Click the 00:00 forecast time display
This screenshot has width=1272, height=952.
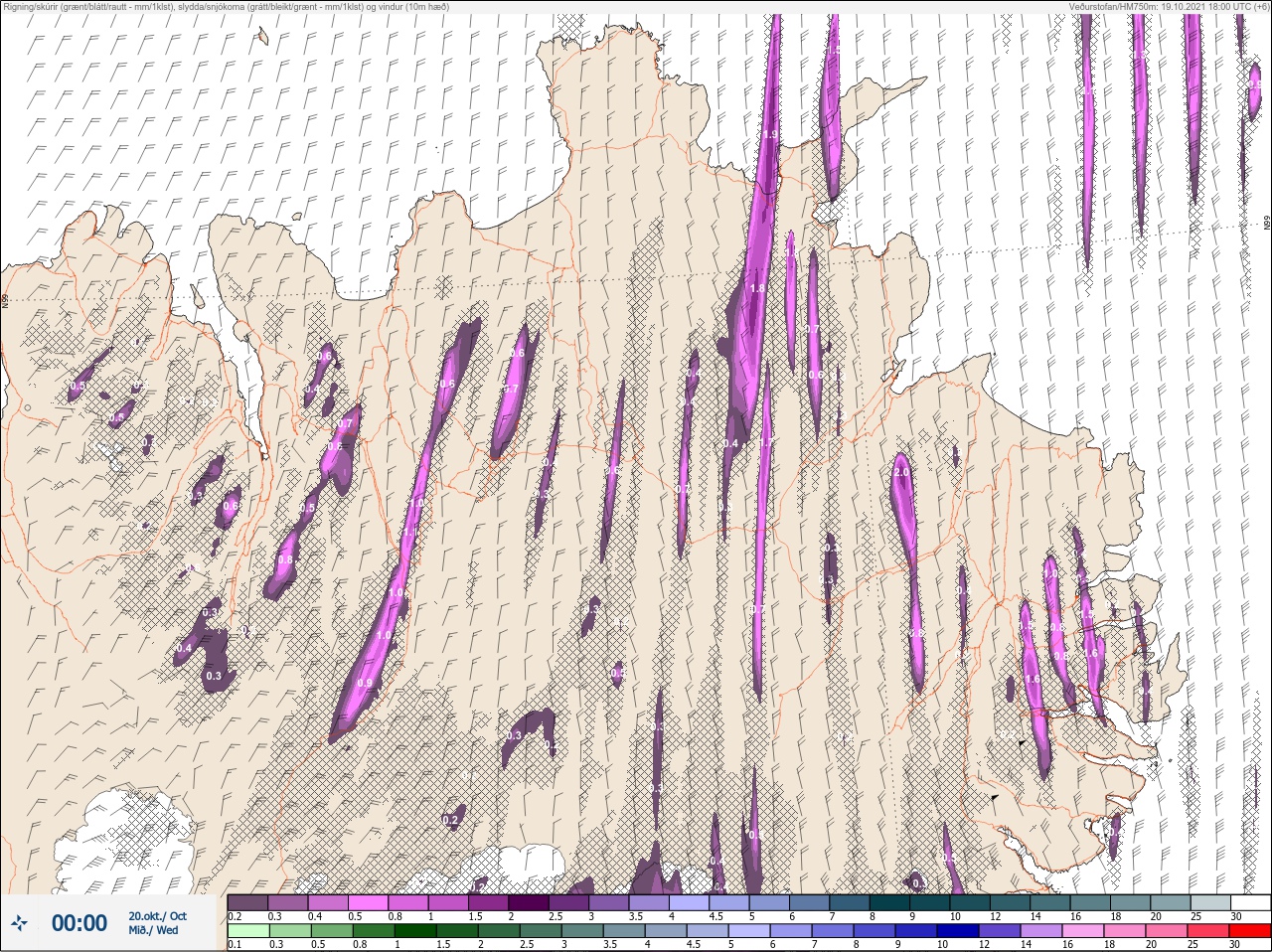(79, 923)
